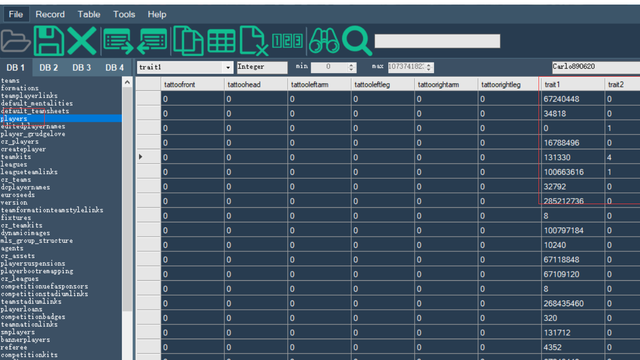Select the referee table

click(x=14, y=347)
